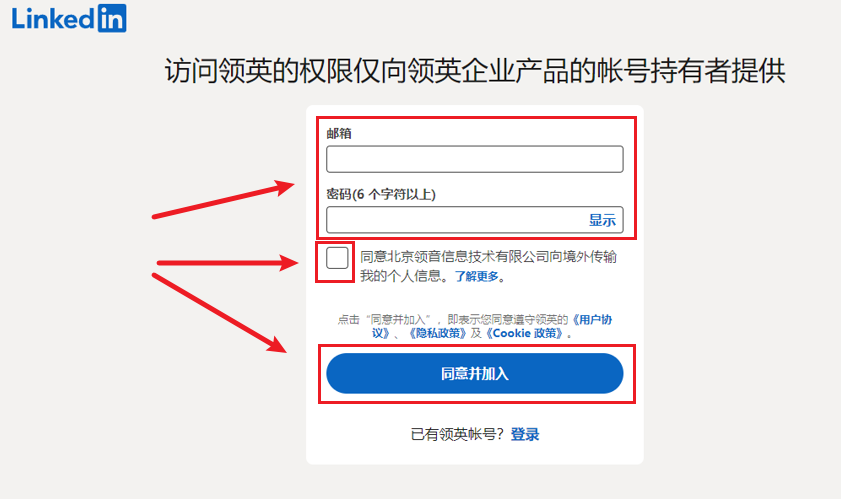Click the red arrow pointing at the checkbox
Viewport: 841px width, 499px height.
click(227, 263)
